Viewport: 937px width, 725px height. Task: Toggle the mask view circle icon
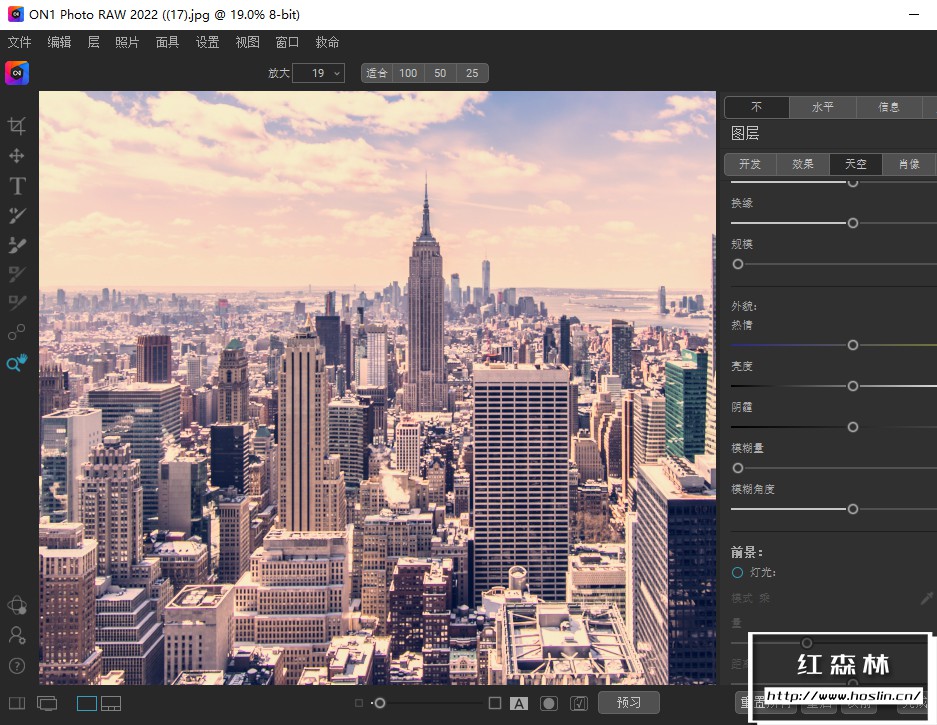548,703
